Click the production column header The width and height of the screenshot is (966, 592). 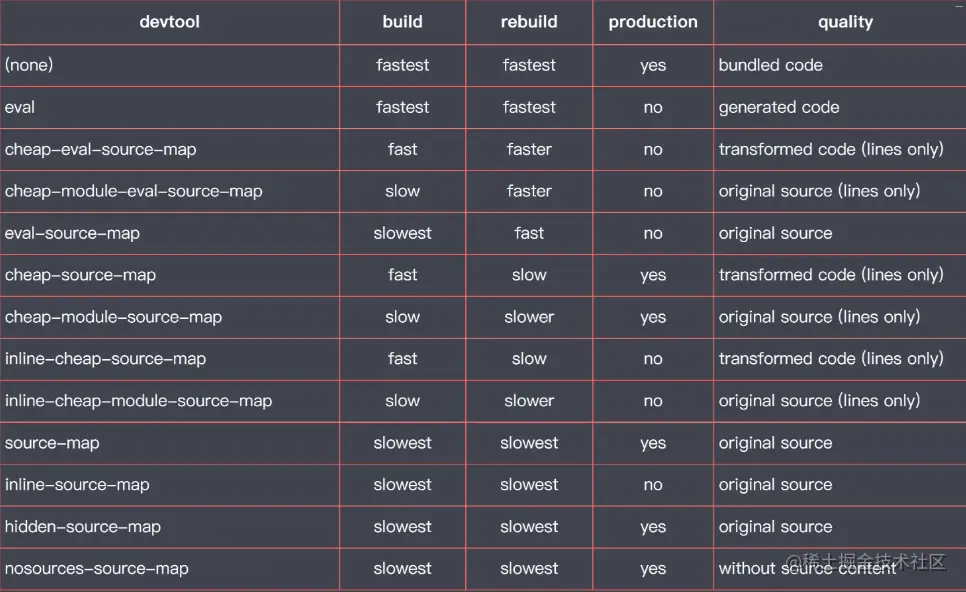pos(653,22)
